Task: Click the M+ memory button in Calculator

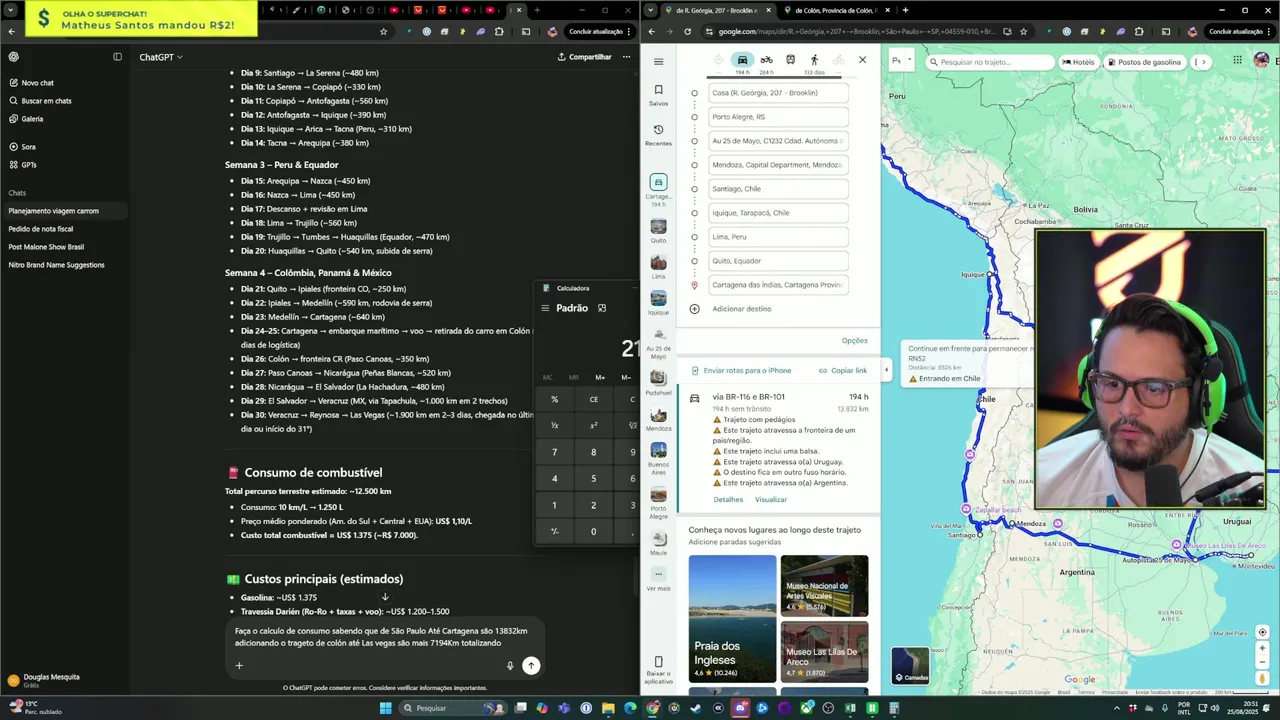Action: click(600, 377)
